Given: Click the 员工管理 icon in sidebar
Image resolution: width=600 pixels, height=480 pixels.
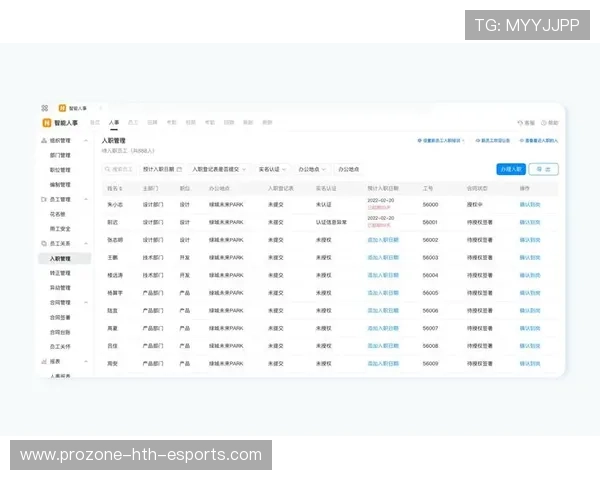Looking at the screenshot, I should 44,199.
